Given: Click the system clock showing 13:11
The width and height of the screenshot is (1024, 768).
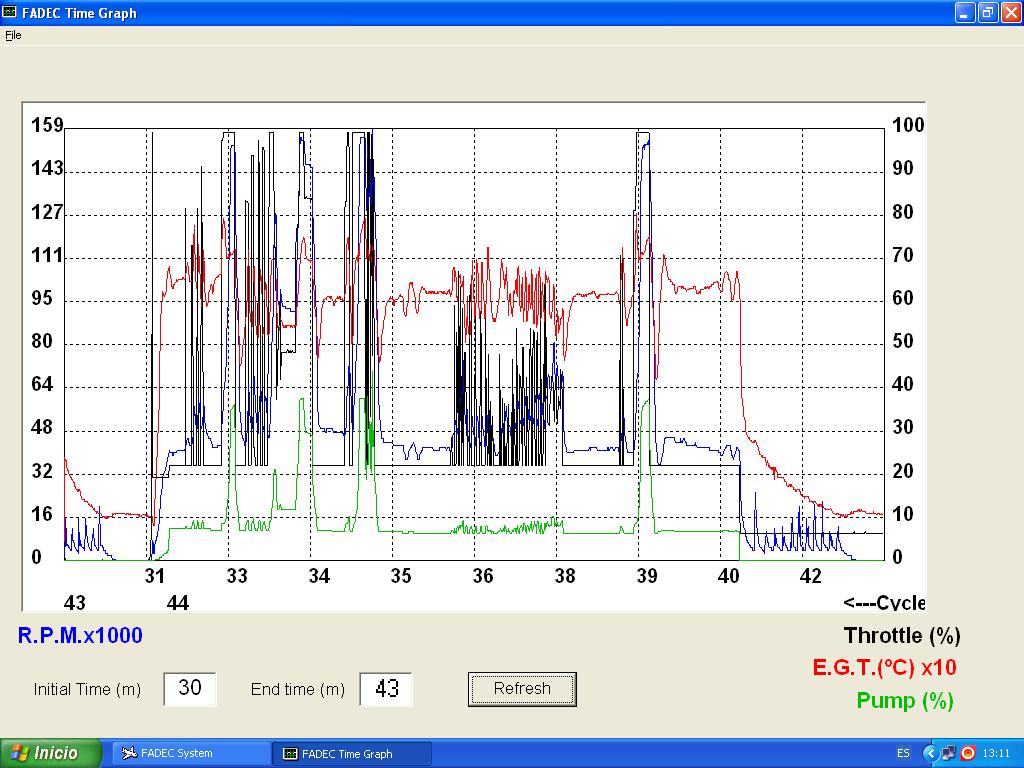Looking at the screenshot, I should (996, 753).
